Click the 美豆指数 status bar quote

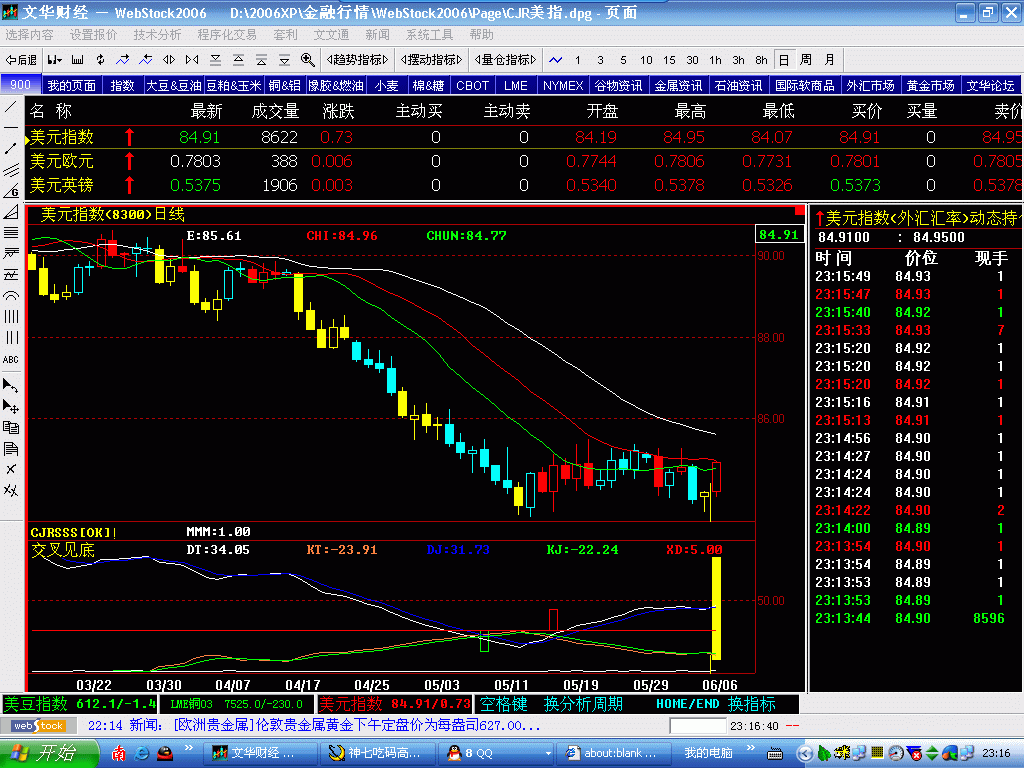pos(80,704)
